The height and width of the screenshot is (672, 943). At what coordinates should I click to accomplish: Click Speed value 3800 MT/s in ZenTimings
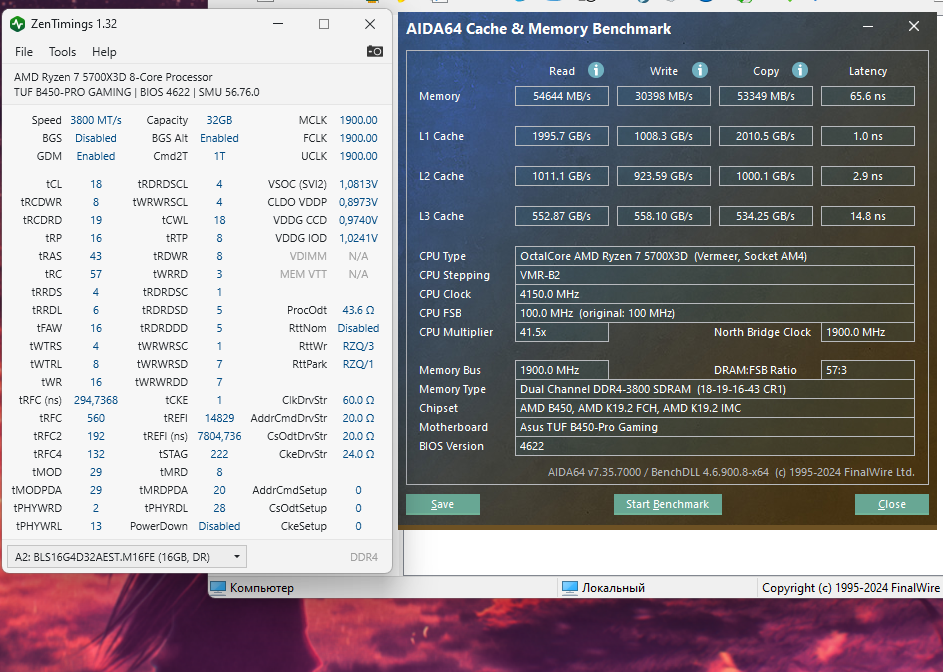(96, 120)
